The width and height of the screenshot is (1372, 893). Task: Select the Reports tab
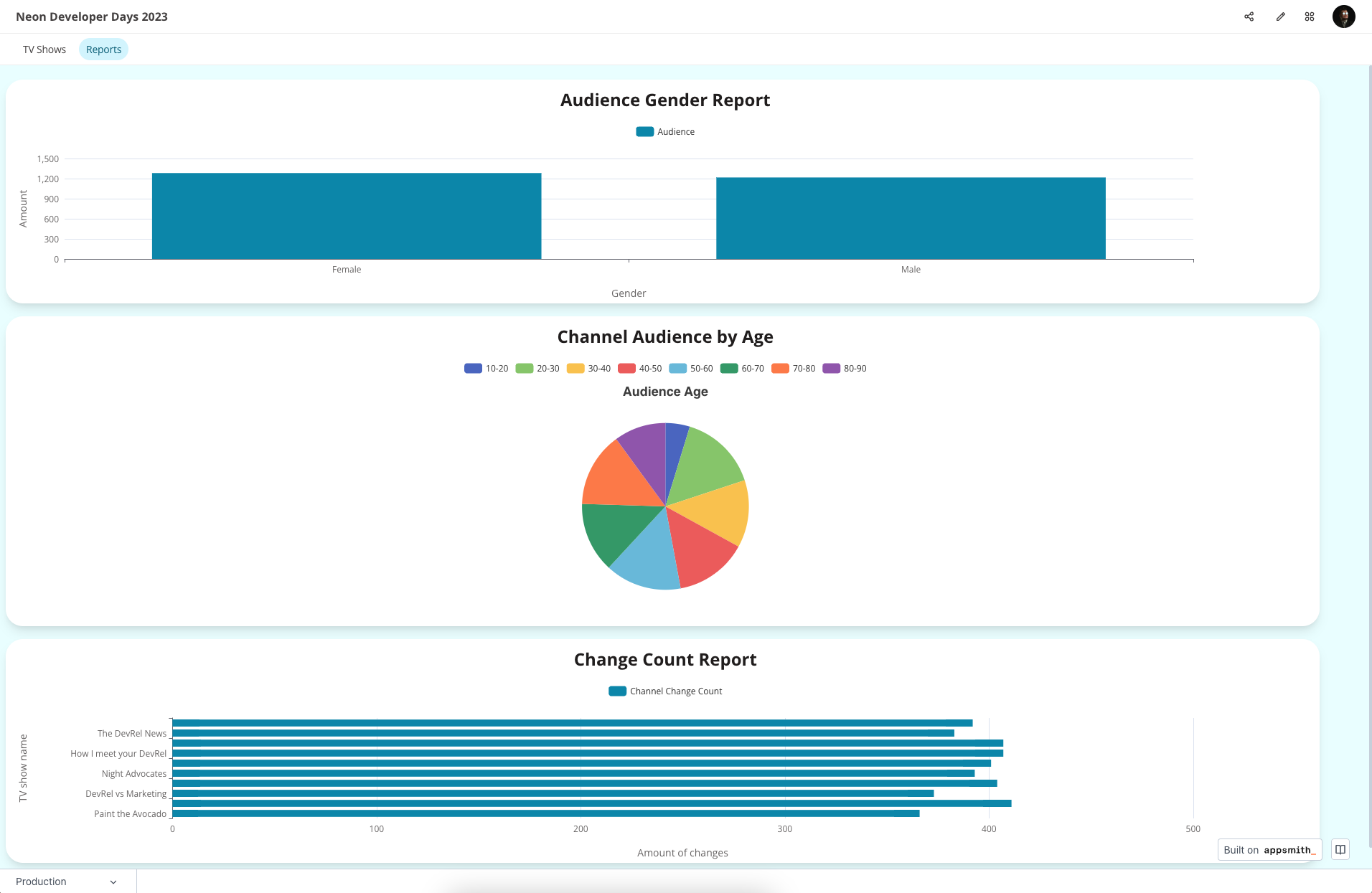(103, 49)
